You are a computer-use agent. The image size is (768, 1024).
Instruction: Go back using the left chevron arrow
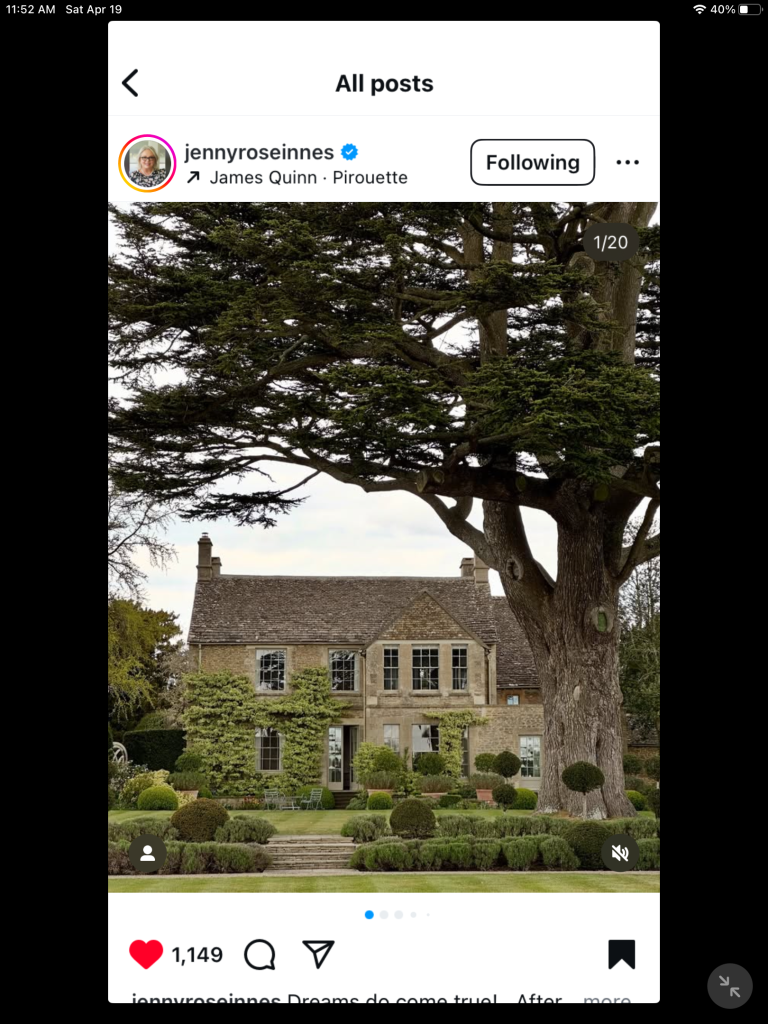click(130, 83)
